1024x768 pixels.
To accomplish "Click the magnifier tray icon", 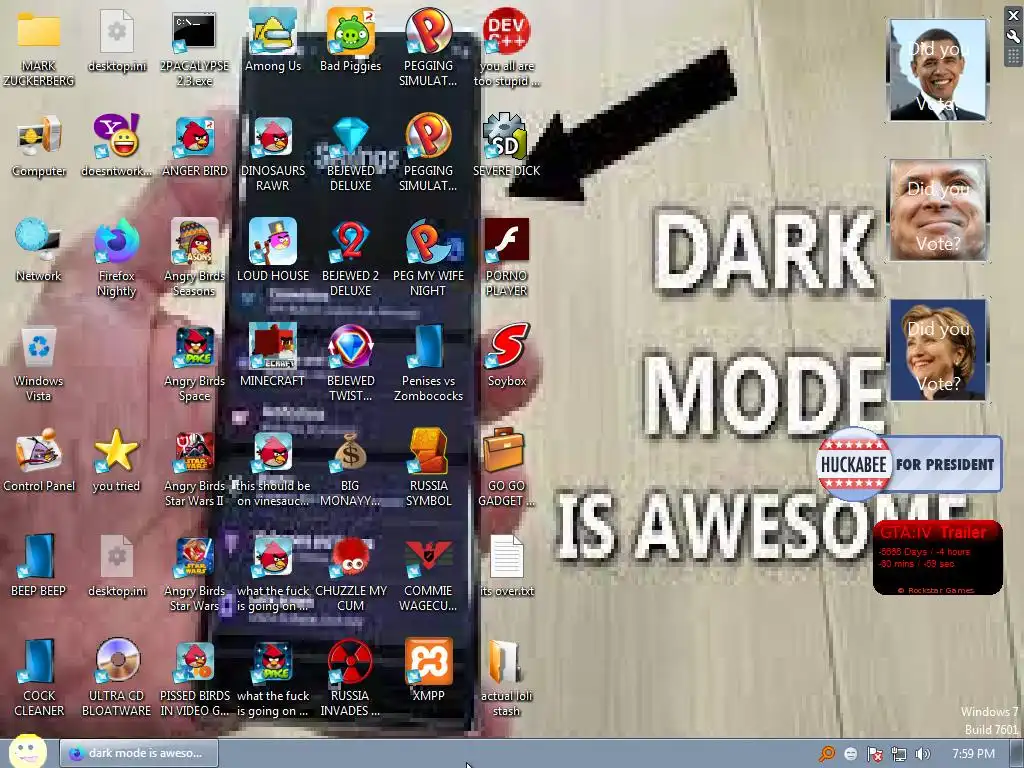I will (827, 754).
